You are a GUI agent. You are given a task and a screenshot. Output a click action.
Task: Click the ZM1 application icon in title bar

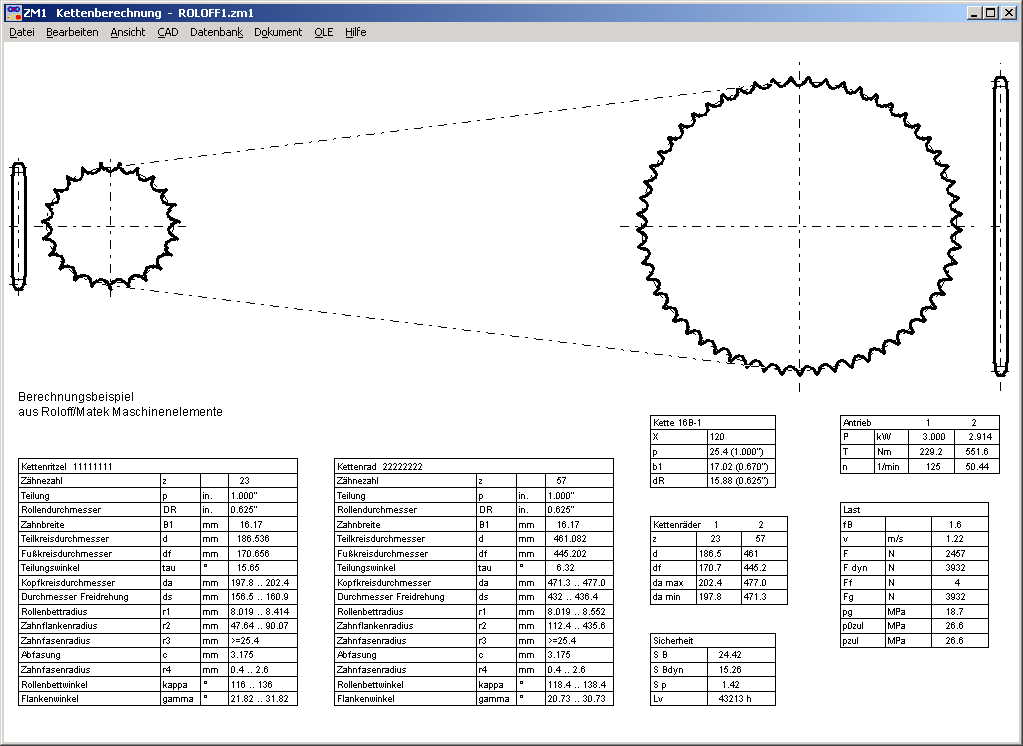(x=12, y=13)
